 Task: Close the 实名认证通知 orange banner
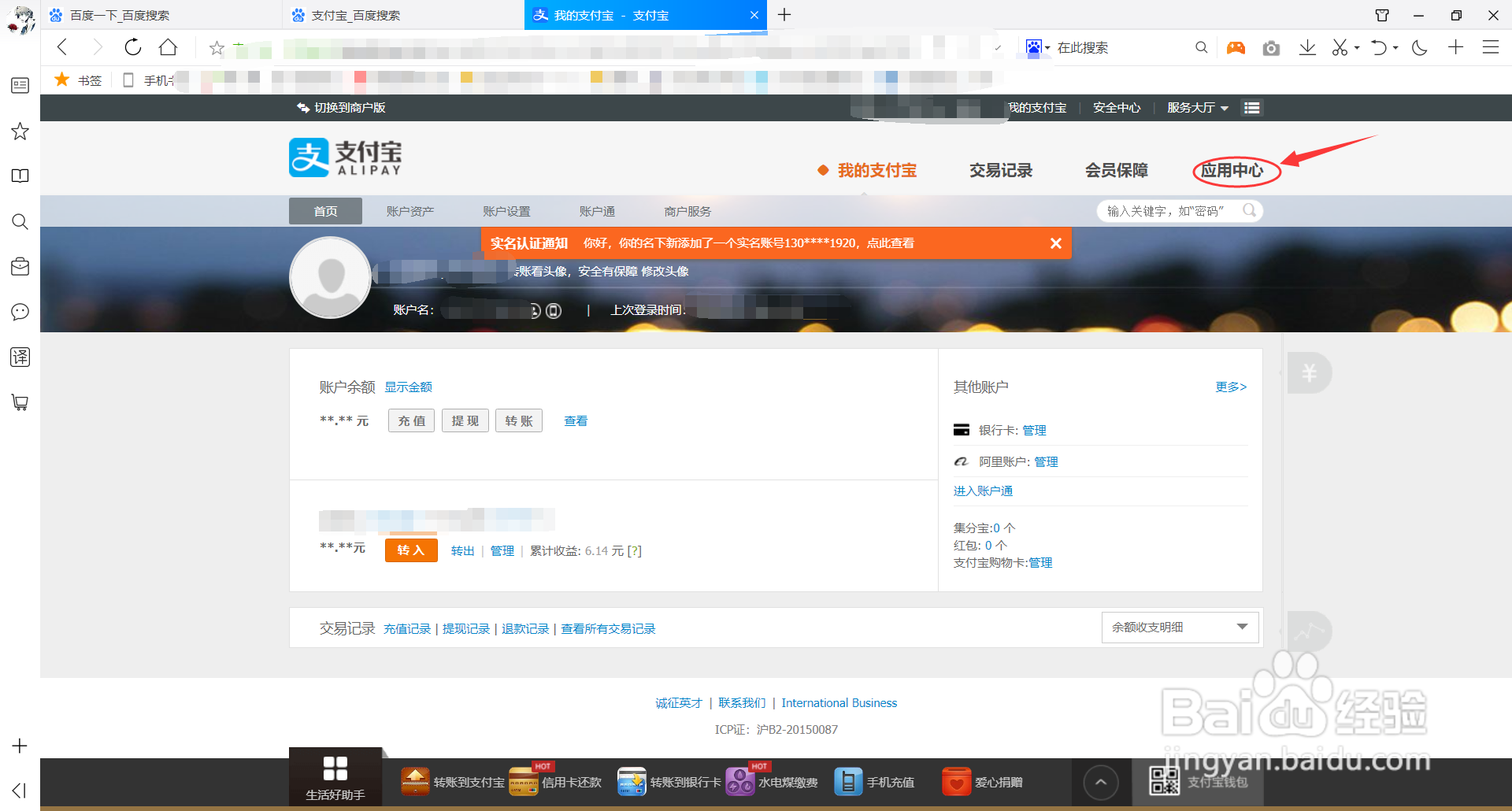coord(1056,243)
